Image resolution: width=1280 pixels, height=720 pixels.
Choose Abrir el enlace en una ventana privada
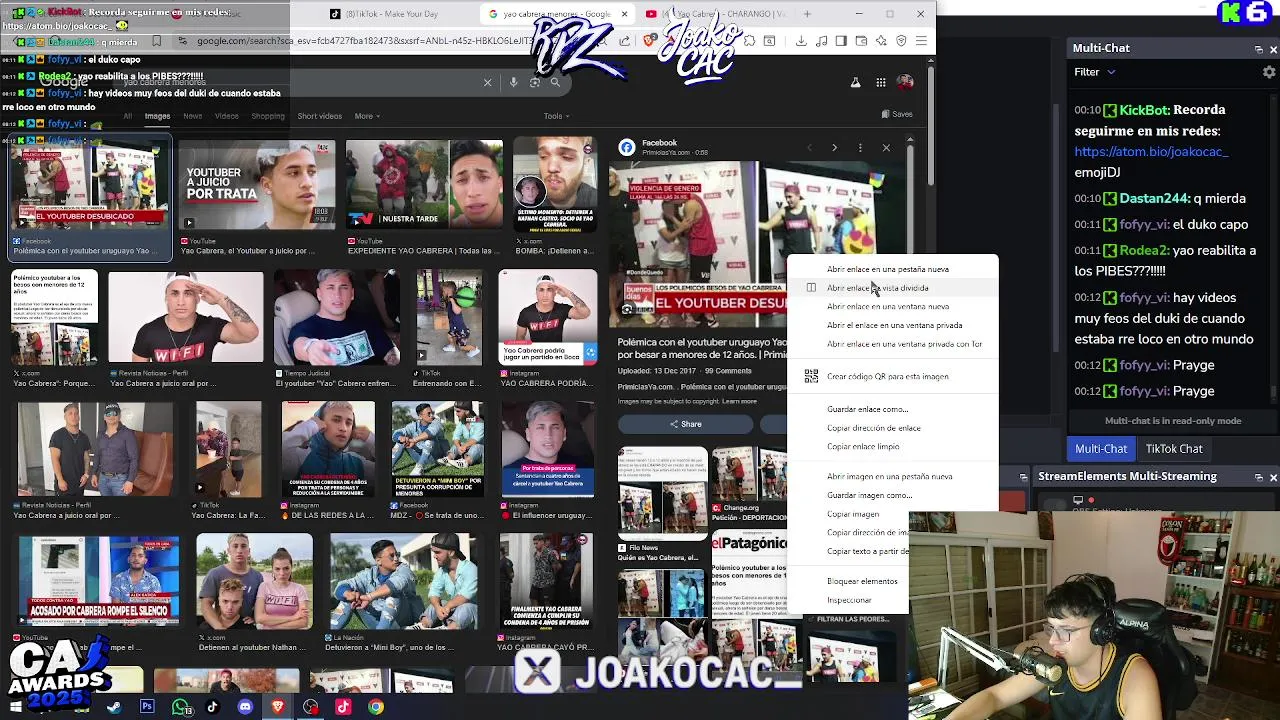[893, 325]
